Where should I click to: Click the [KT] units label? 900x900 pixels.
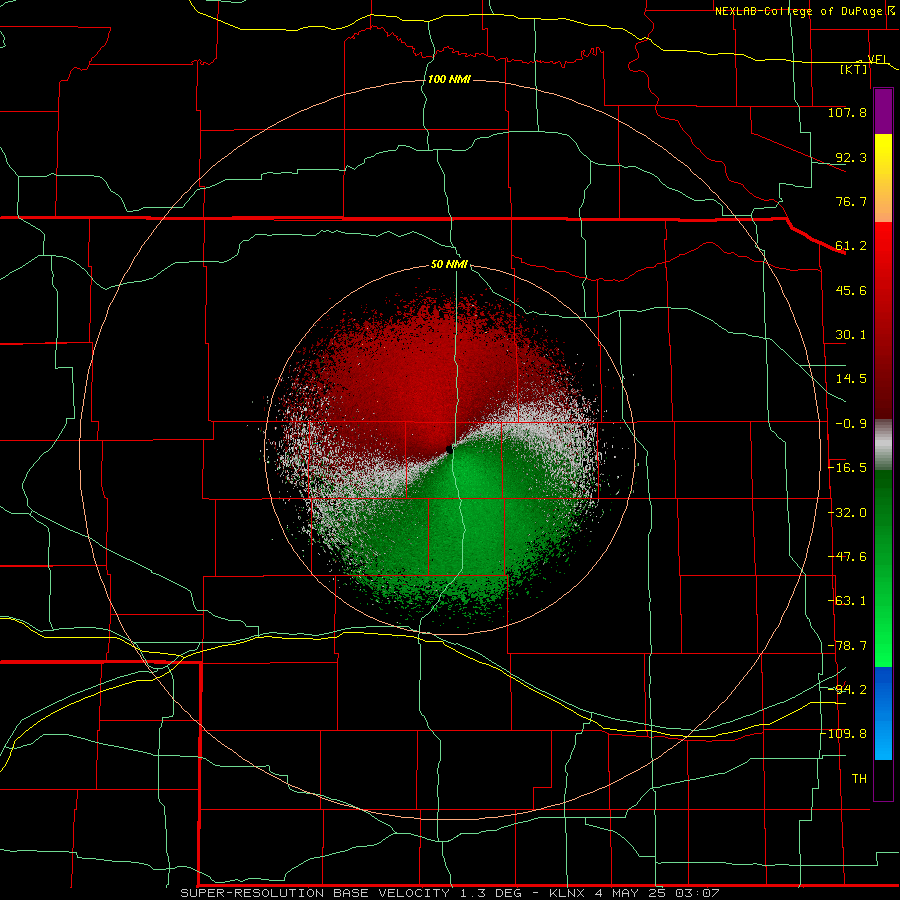854,69
